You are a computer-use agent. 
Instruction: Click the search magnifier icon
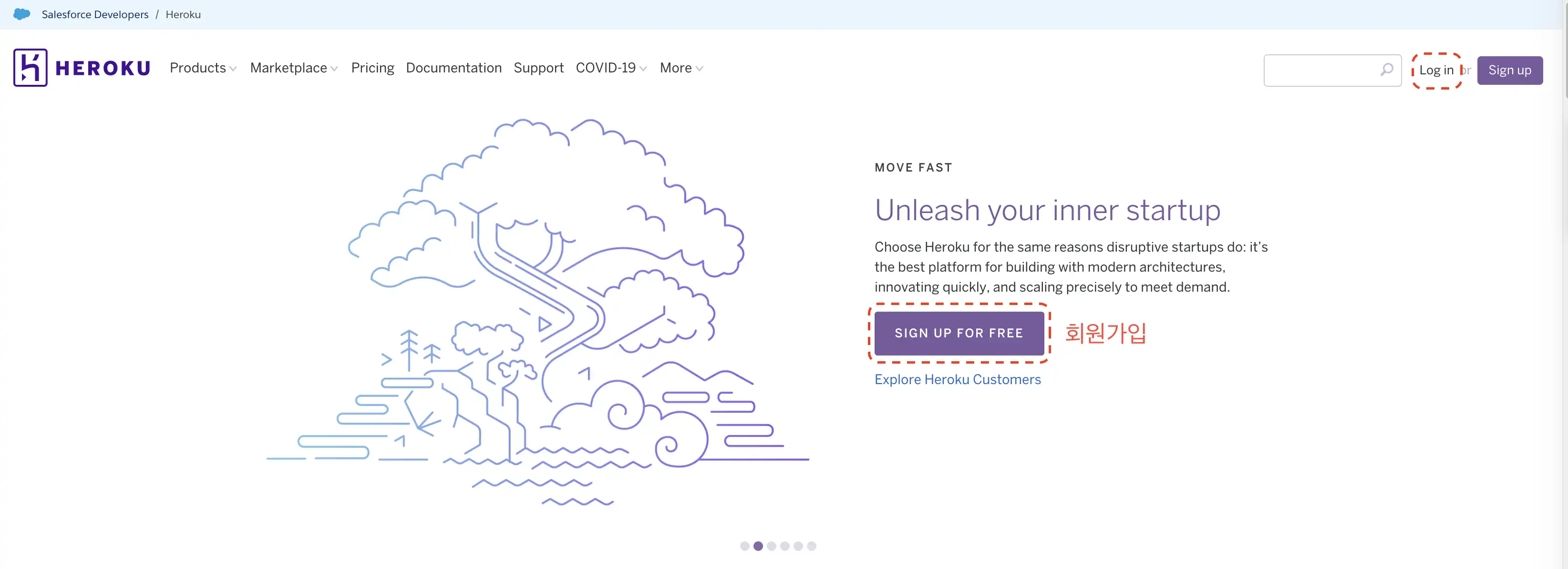(x=1386, y=70)
